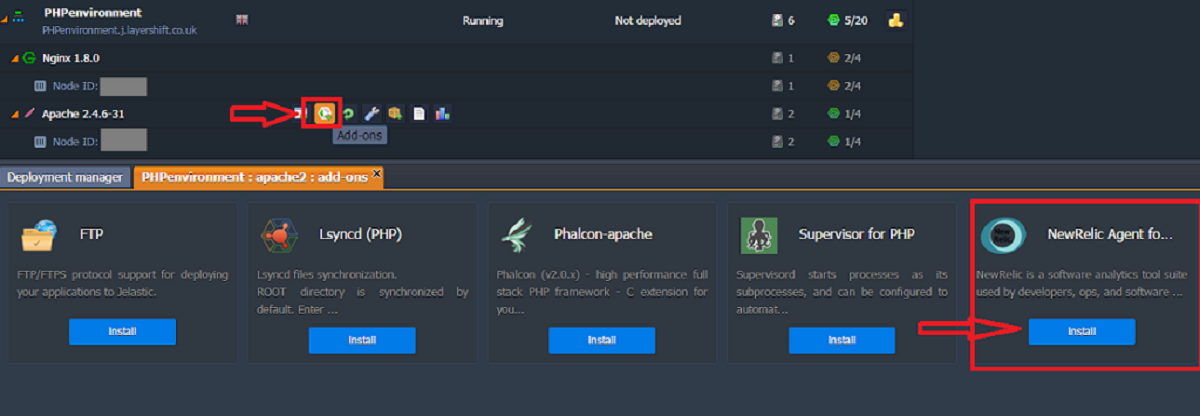Click the yellow owner icon on PHPenvironment row

897,20
